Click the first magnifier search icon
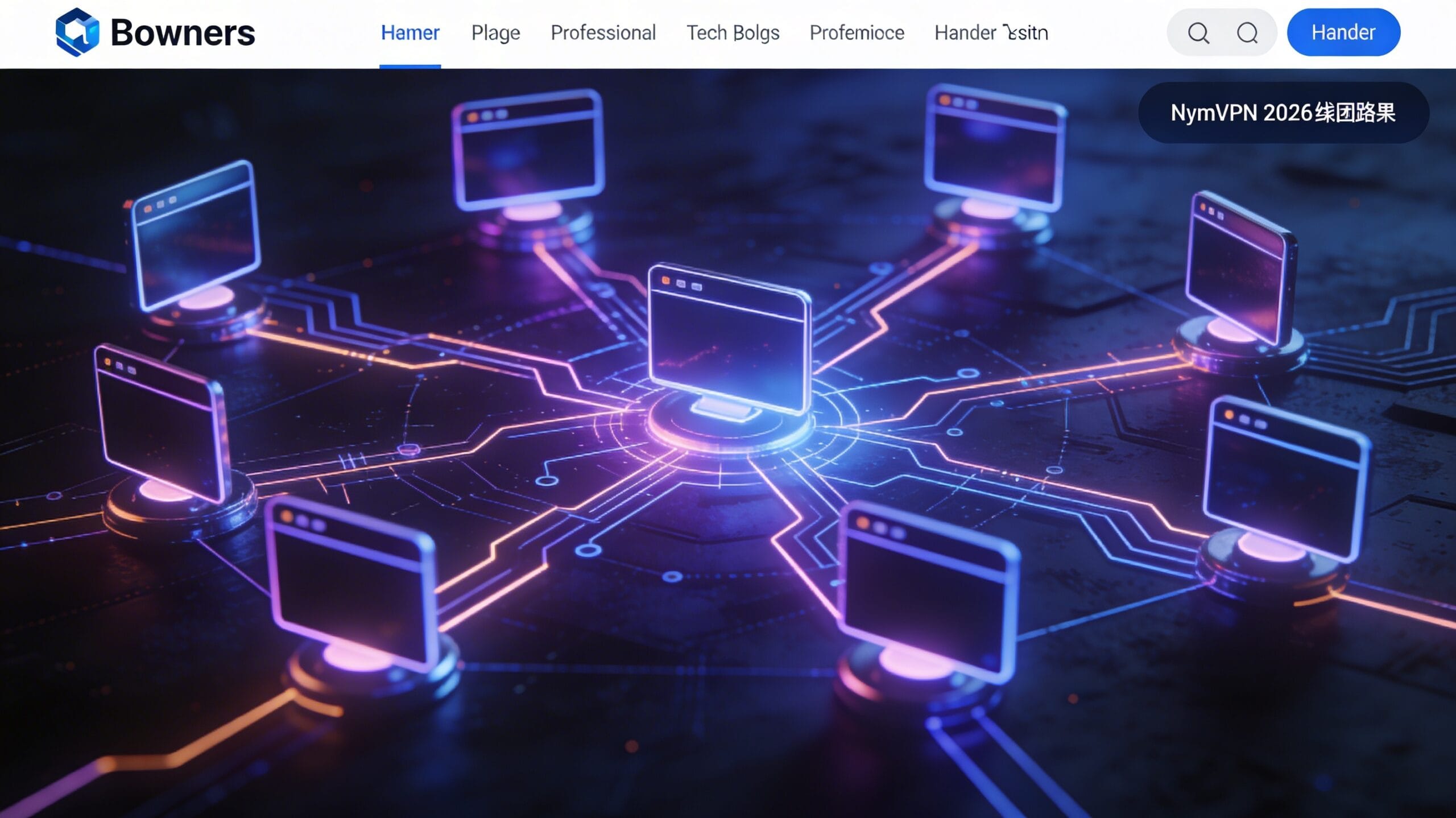 (1198, 33)
